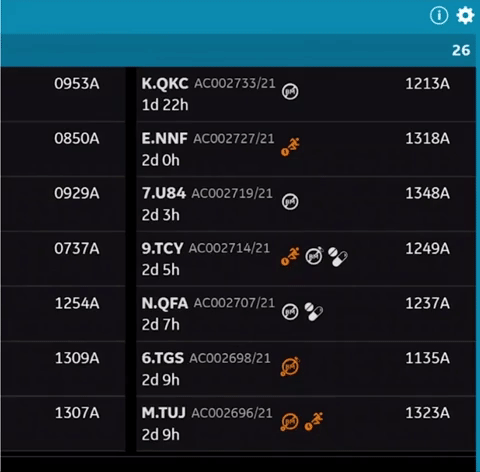Open case number AC002698/21
Screen dimensions: 480x472
(x=230, y=358)
